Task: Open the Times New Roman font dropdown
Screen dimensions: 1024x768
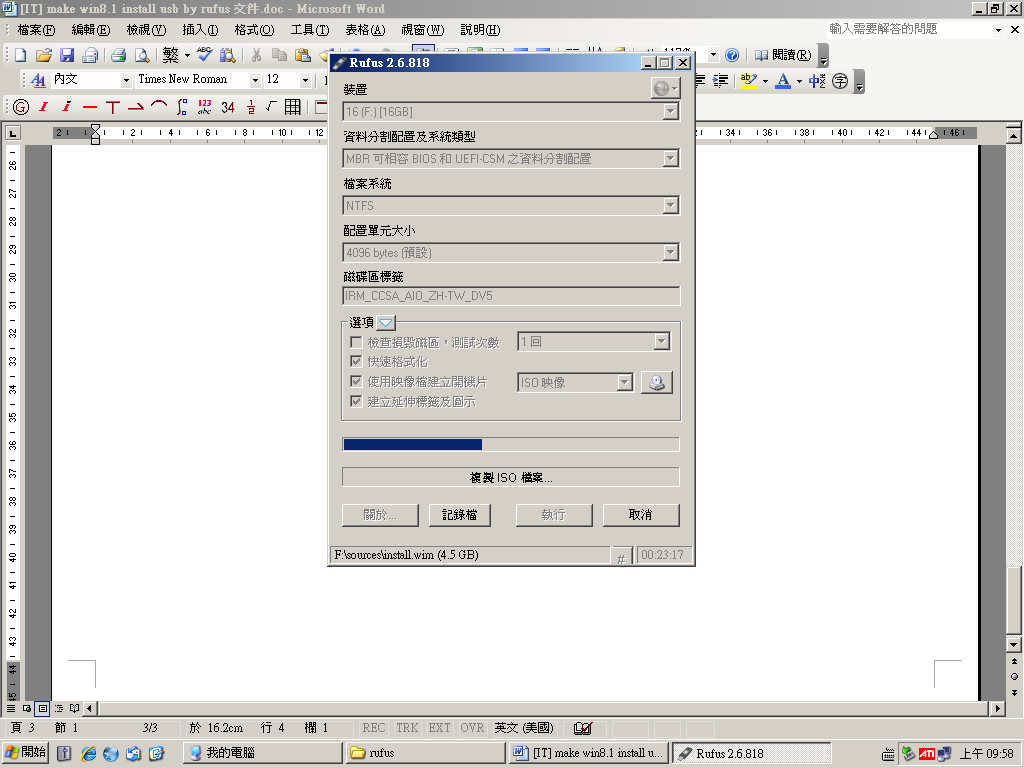Action: point(255,80)
